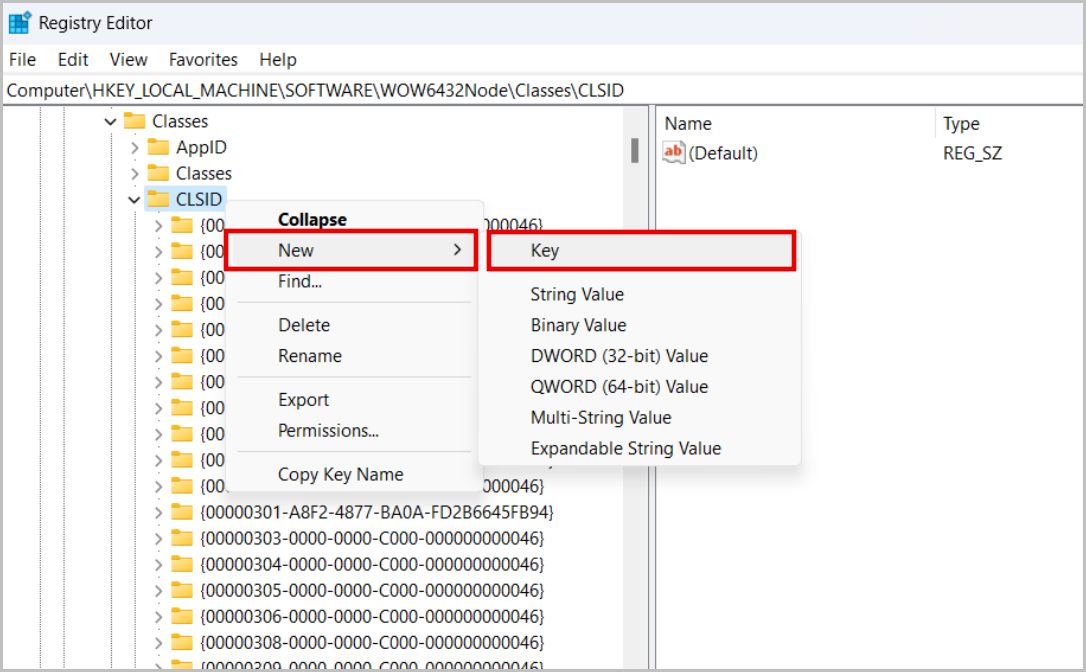Click the tree pane vertical scrollbar thumb

click(x=634, y=150)
